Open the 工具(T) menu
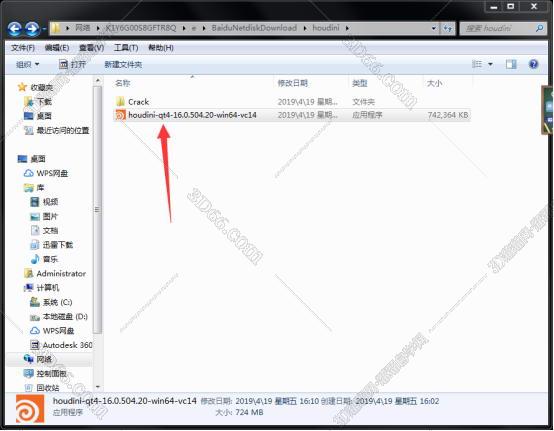This screenshot has height=431, width=554. click(x=126, y=48)
